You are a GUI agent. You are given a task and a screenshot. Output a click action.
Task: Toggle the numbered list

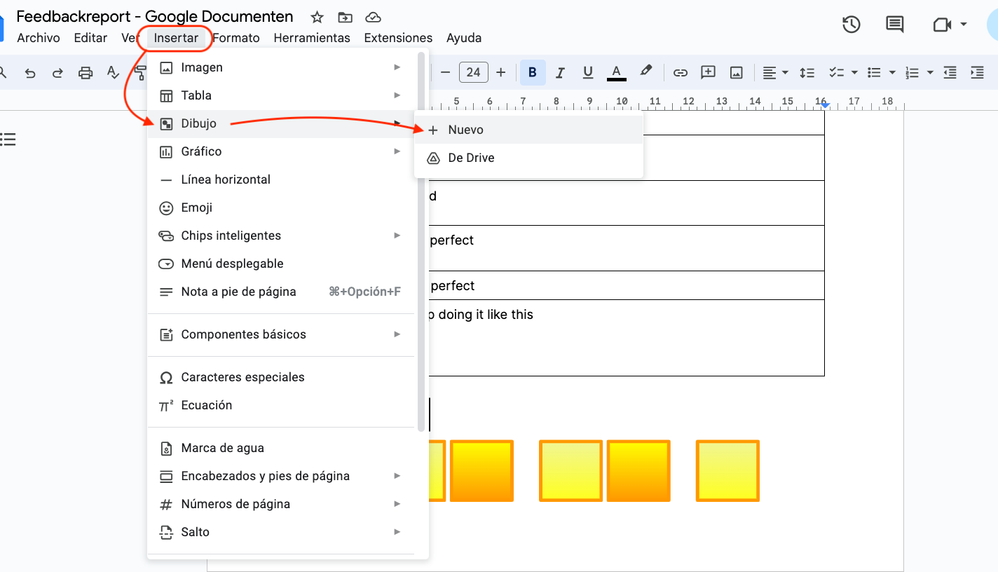coord(912,73)
